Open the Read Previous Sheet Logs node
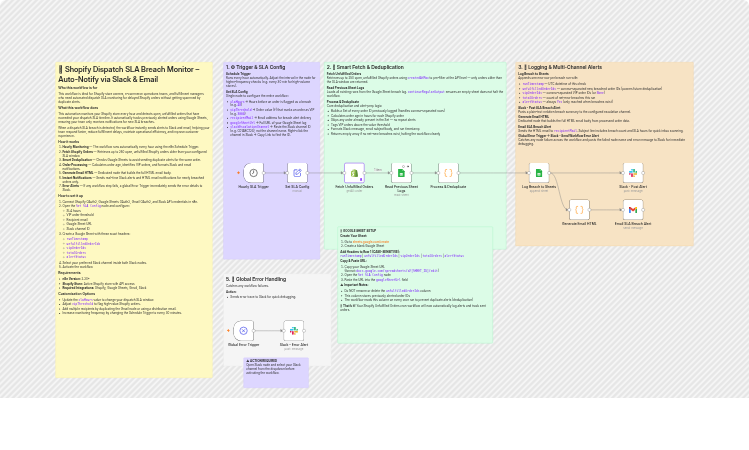The image size is (749, 450). [x=401, y=173]
